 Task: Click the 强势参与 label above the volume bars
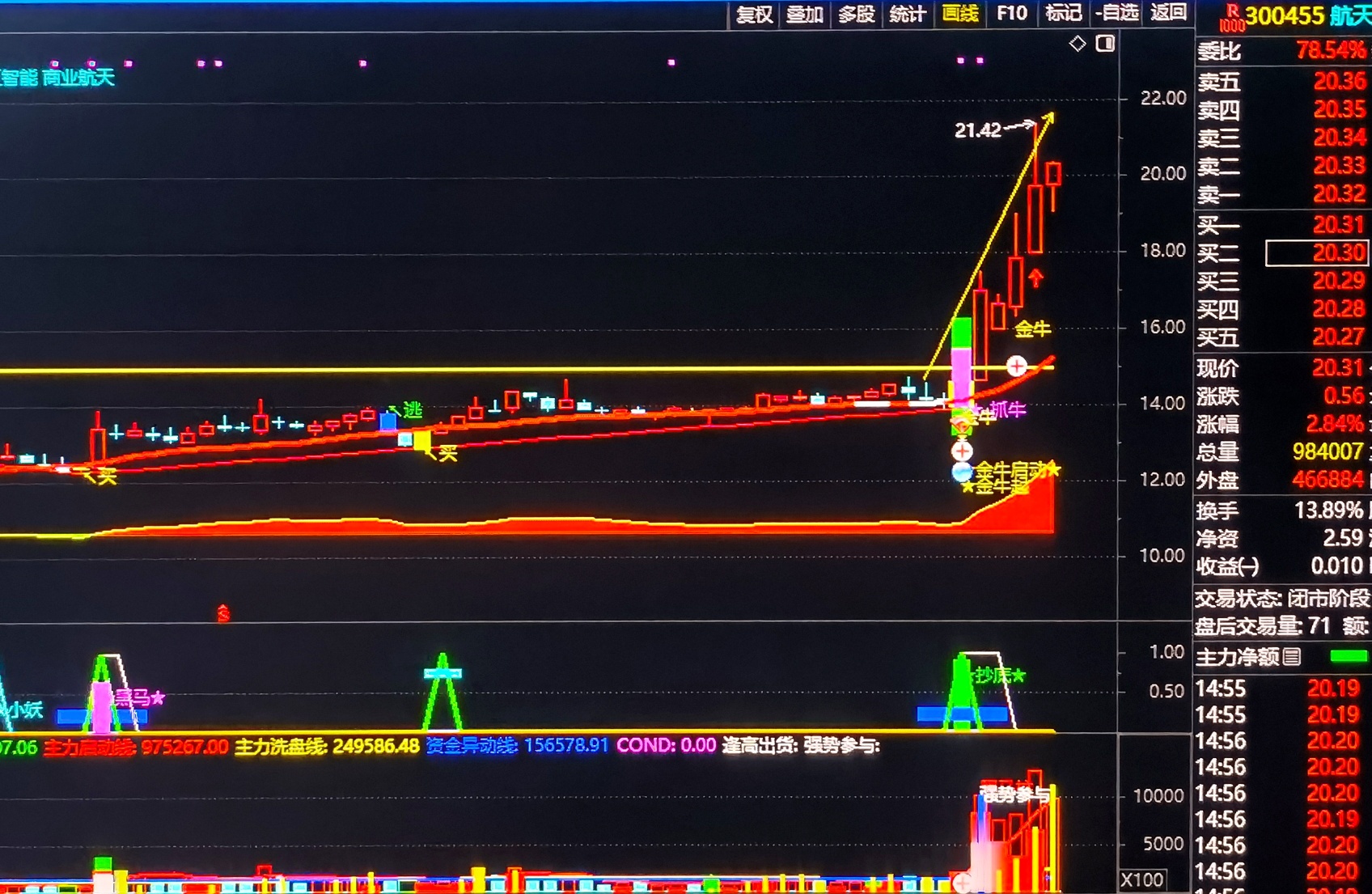tap(1015, 794)
